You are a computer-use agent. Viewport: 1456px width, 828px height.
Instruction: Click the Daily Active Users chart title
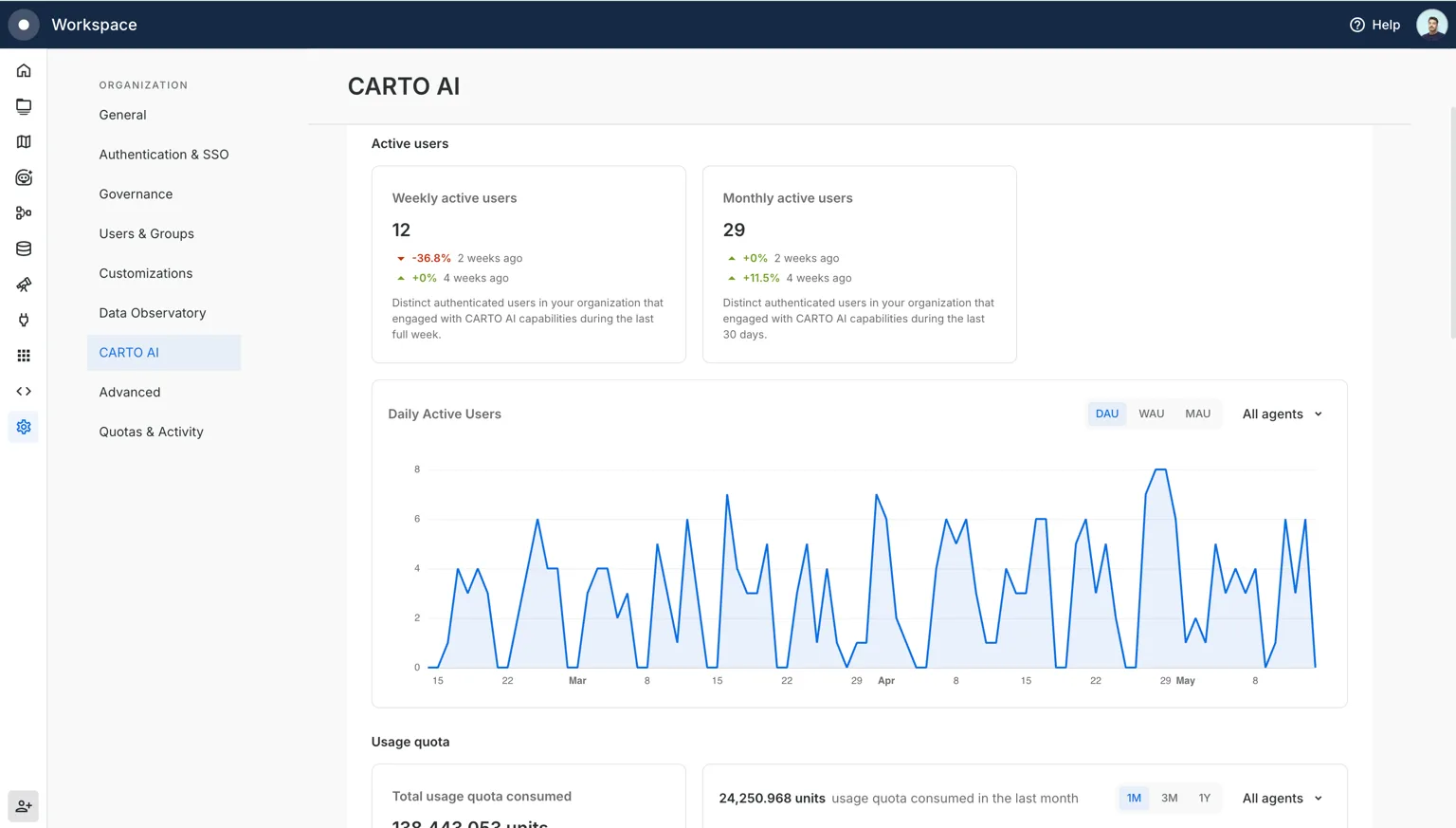click(x=445, y=414)
